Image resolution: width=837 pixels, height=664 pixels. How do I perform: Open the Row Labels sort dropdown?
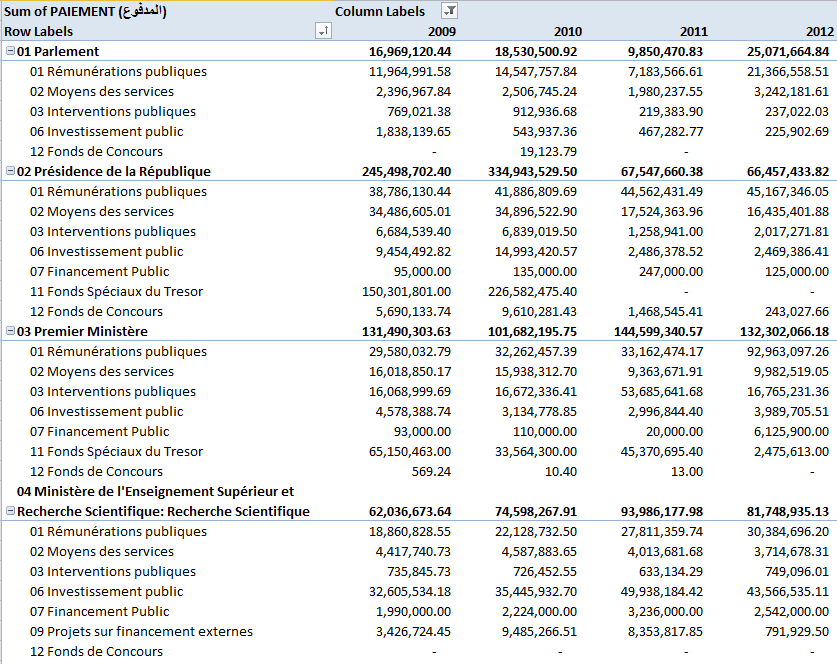point(323,31)
